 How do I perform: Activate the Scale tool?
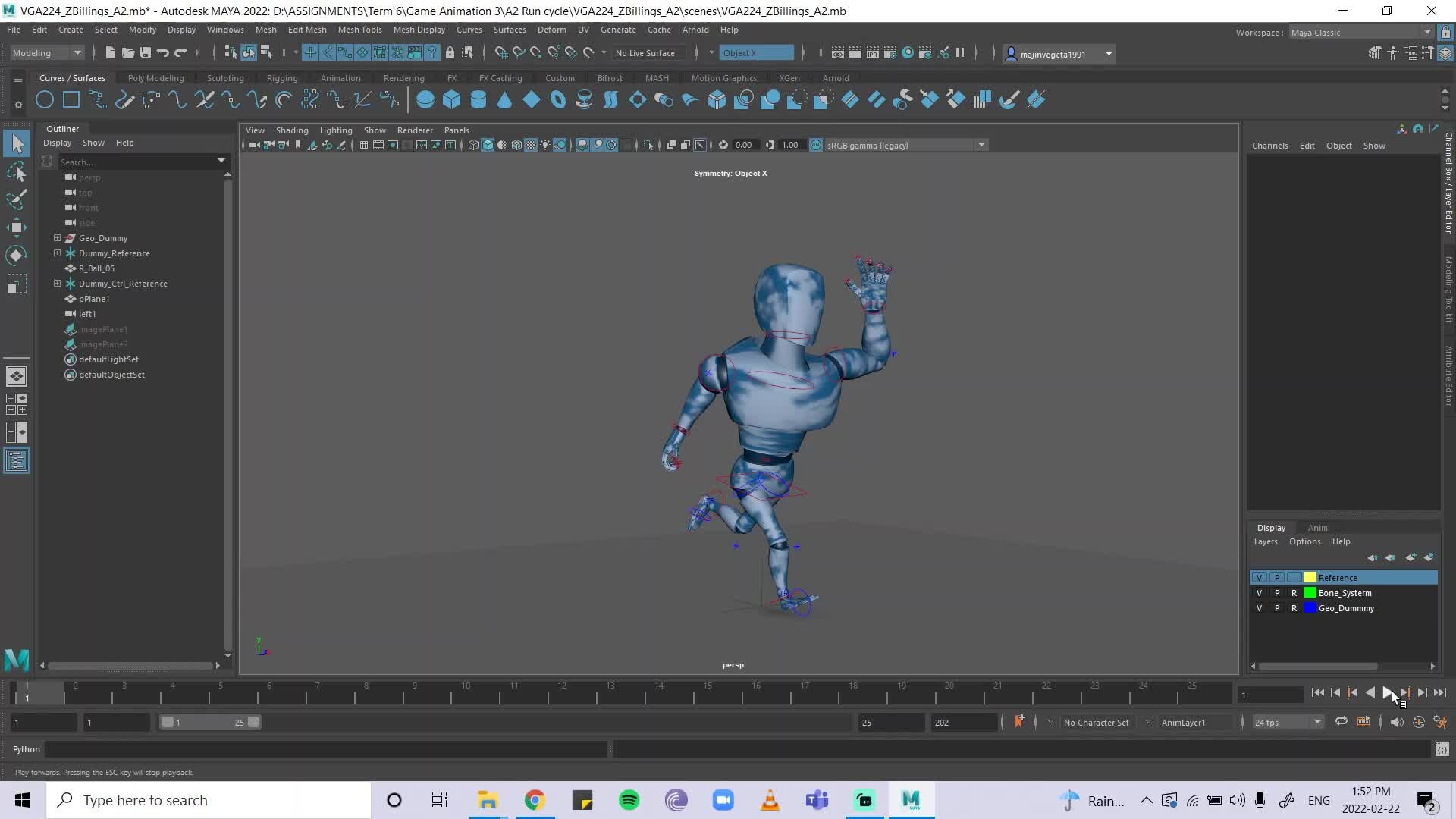17,284
